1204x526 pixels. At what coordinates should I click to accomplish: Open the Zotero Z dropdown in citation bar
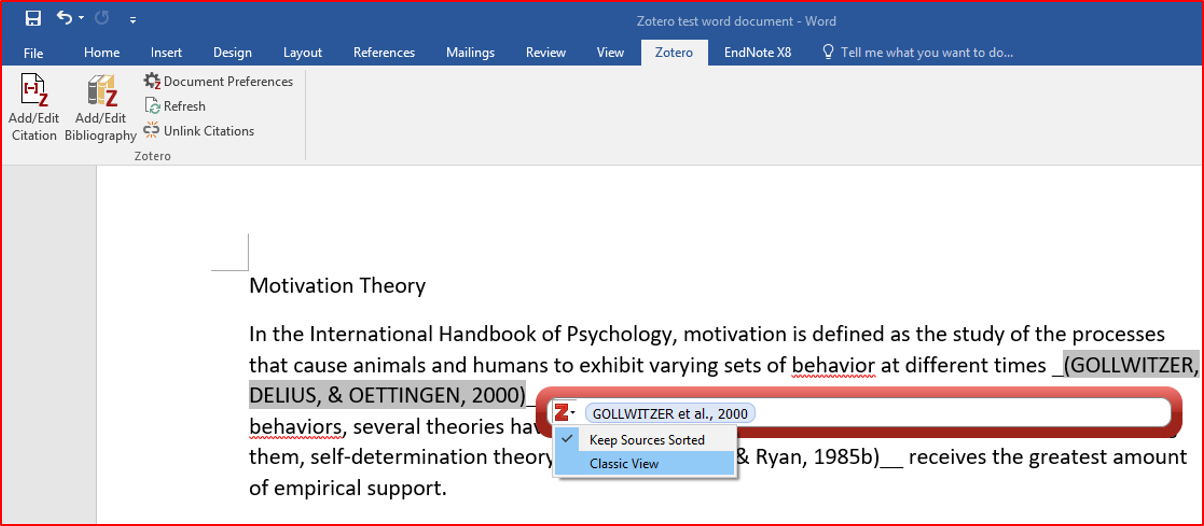tap(566, 413)
